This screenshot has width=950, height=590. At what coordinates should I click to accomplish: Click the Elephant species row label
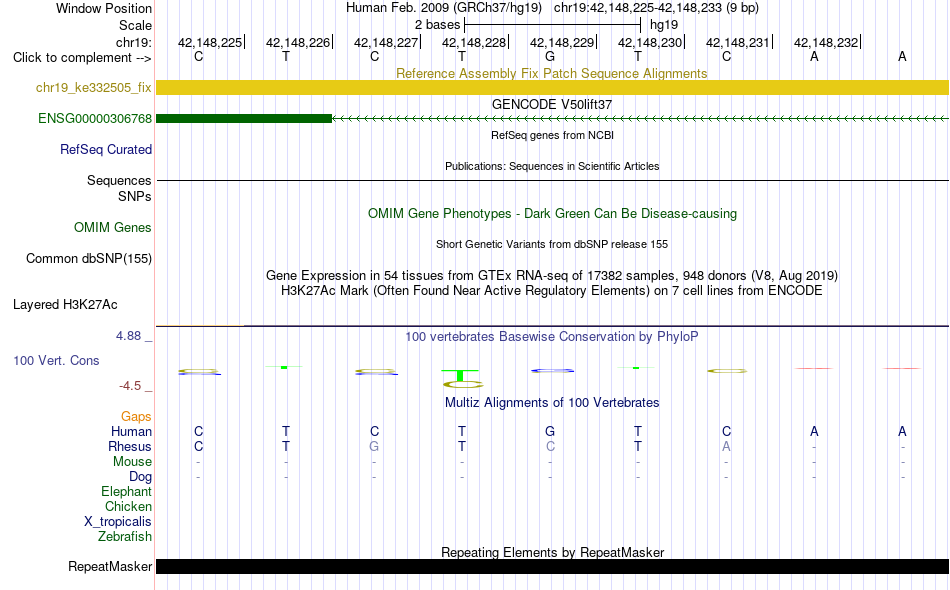click(126, 492)
